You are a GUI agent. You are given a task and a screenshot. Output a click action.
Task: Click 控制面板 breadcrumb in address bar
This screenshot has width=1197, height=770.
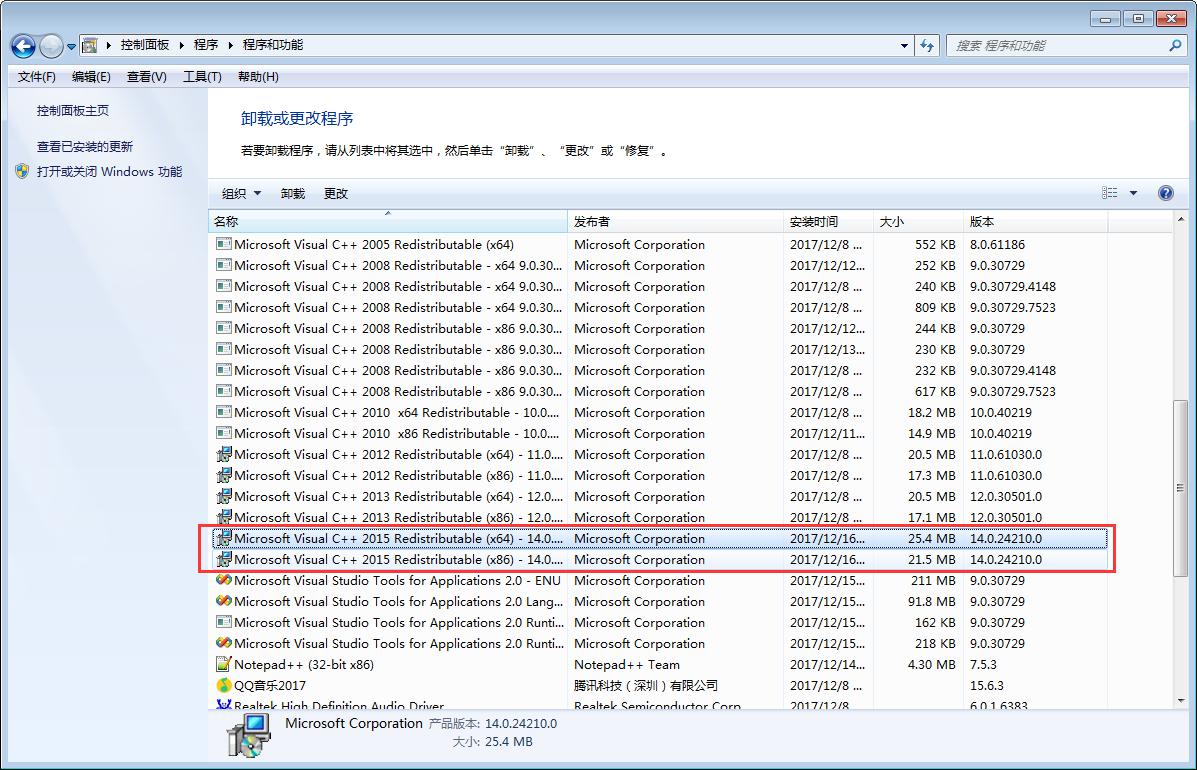point(144,45)
